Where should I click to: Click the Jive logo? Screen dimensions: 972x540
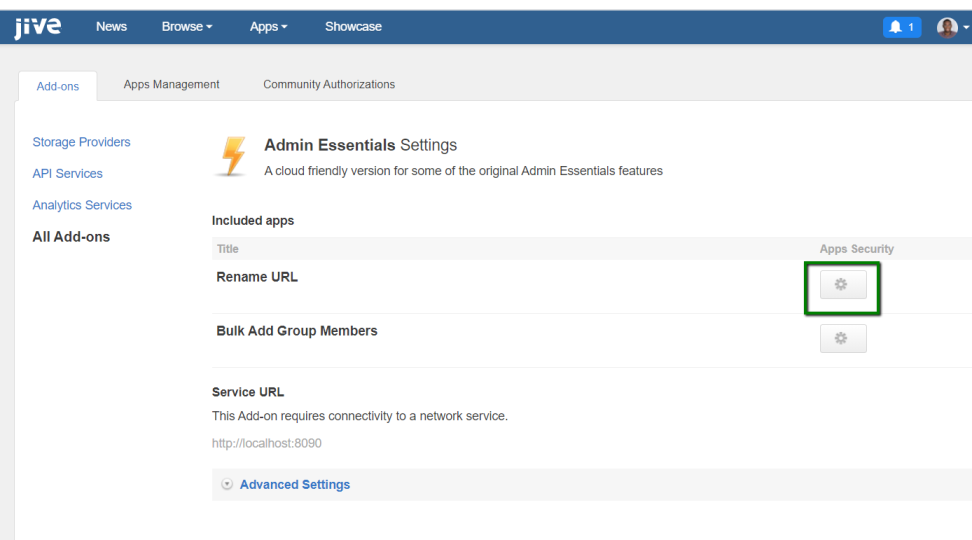(38, 27)
